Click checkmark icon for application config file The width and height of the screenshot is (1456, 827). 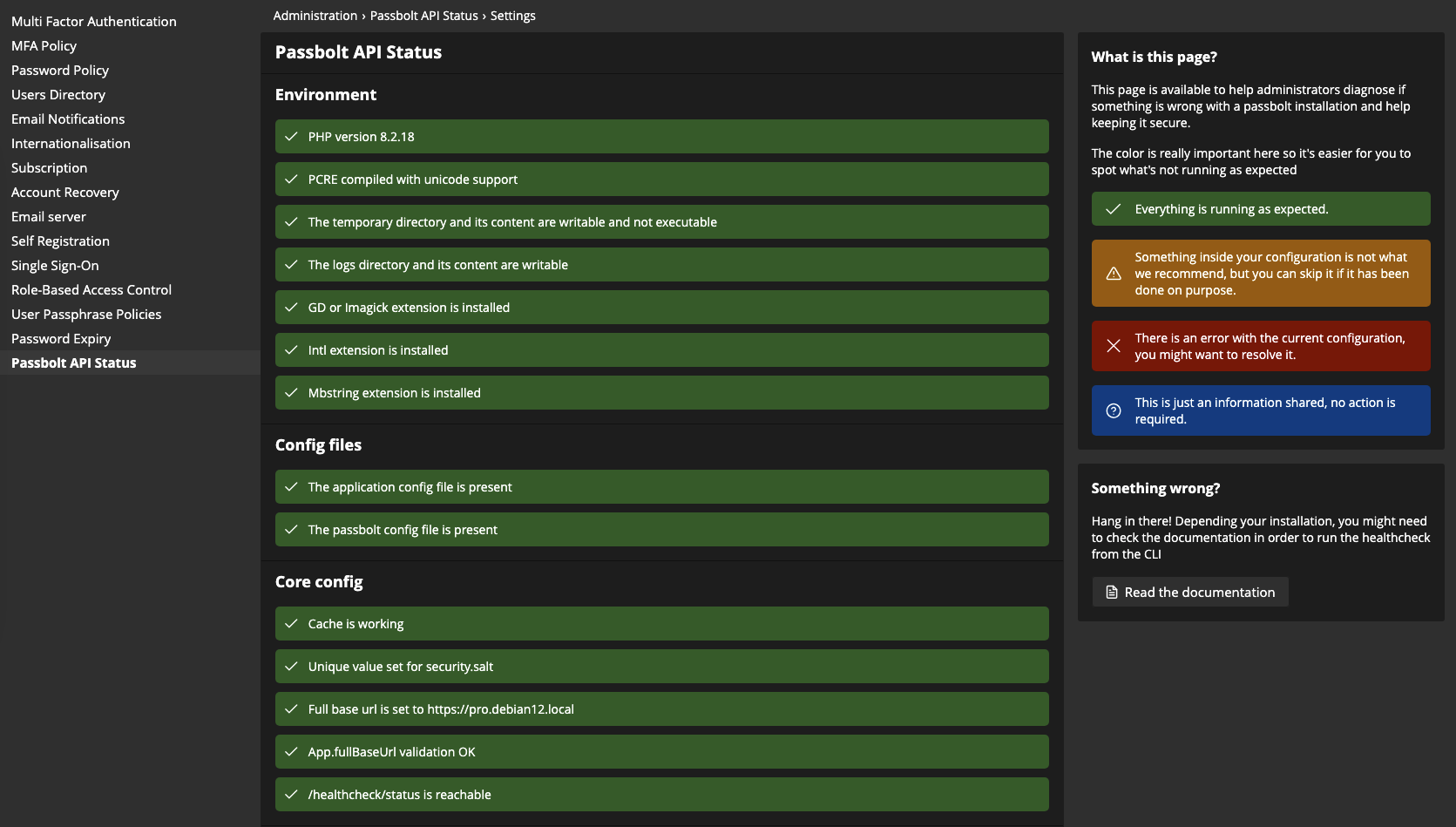(291, 487)
